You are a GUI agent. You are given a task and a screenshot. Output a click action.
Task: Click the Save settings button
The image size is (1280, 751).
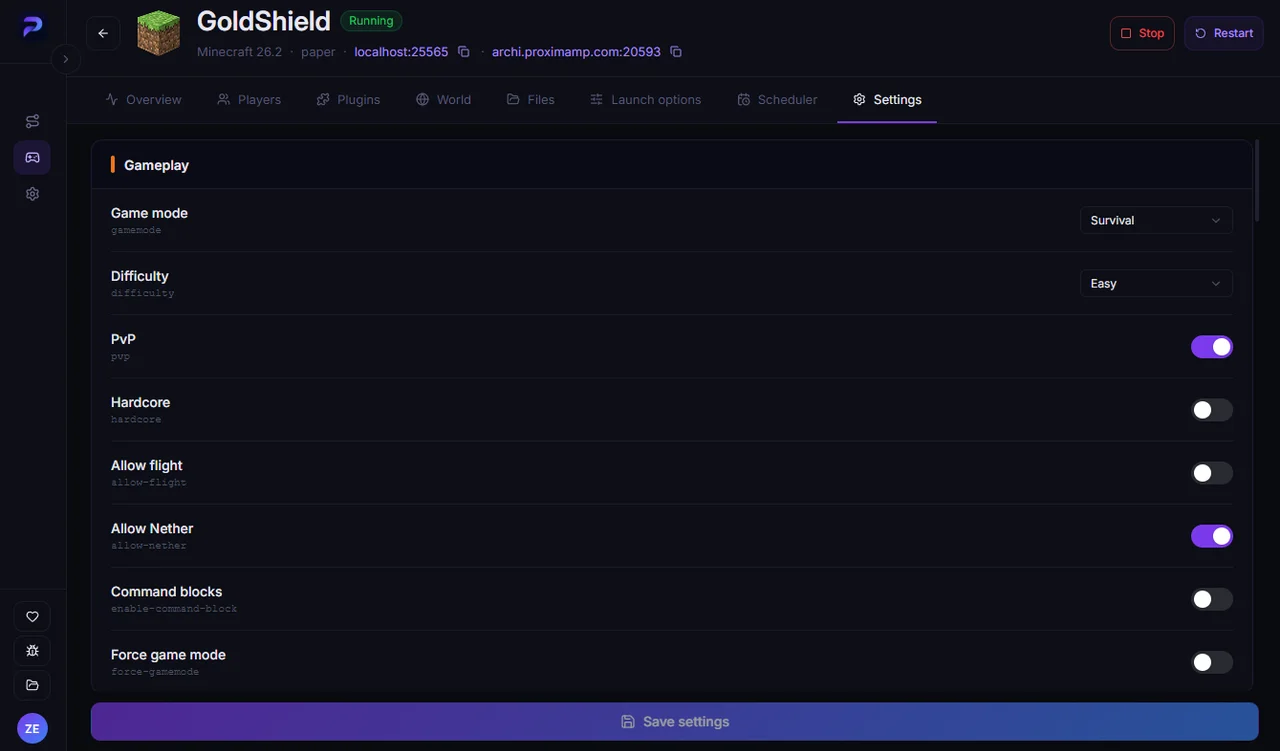[x=674, y=722]
